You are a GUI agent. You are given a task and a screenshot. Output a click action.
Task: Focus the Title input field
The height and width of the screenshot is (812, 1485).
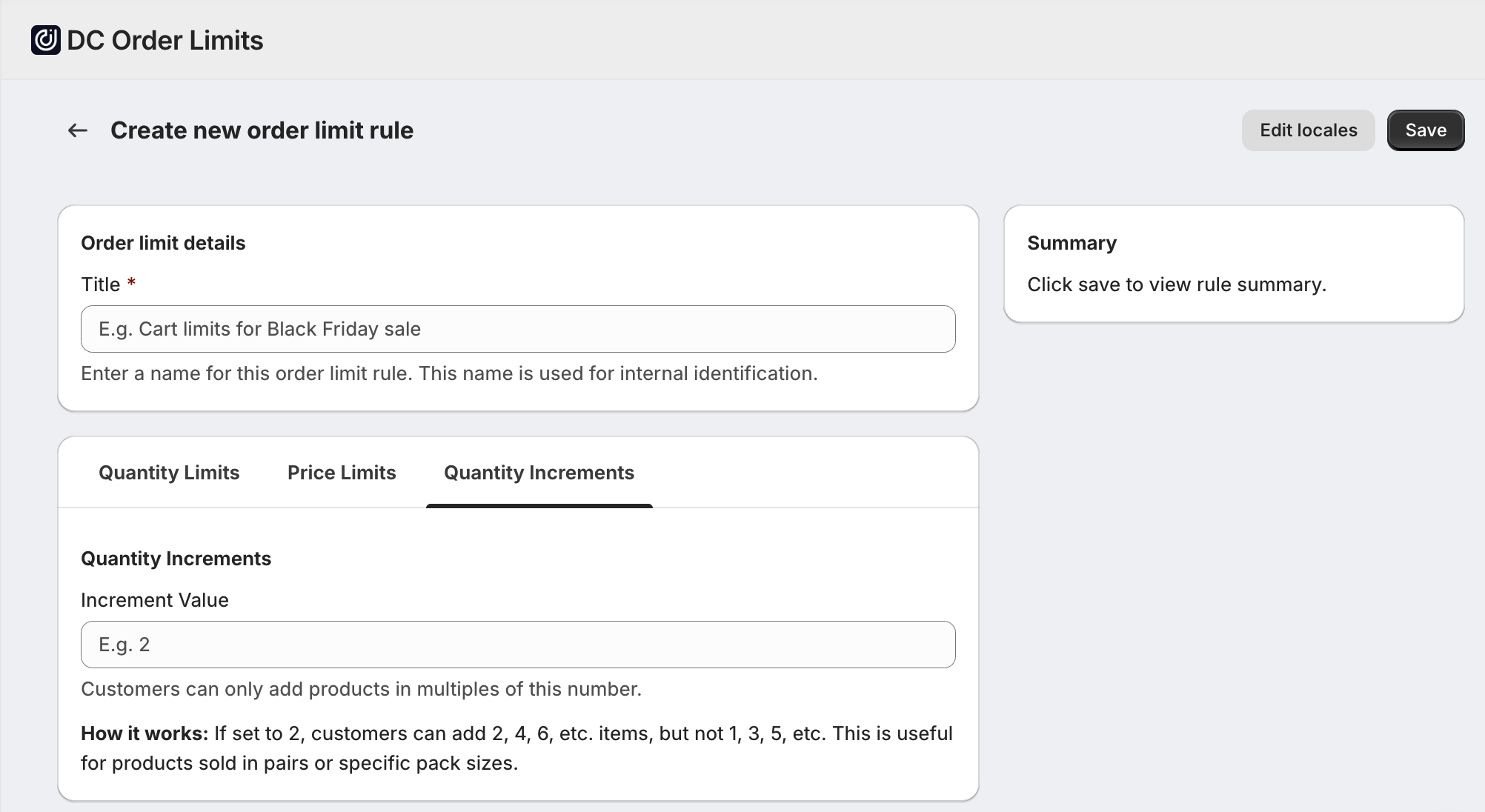tap(518, 329)
